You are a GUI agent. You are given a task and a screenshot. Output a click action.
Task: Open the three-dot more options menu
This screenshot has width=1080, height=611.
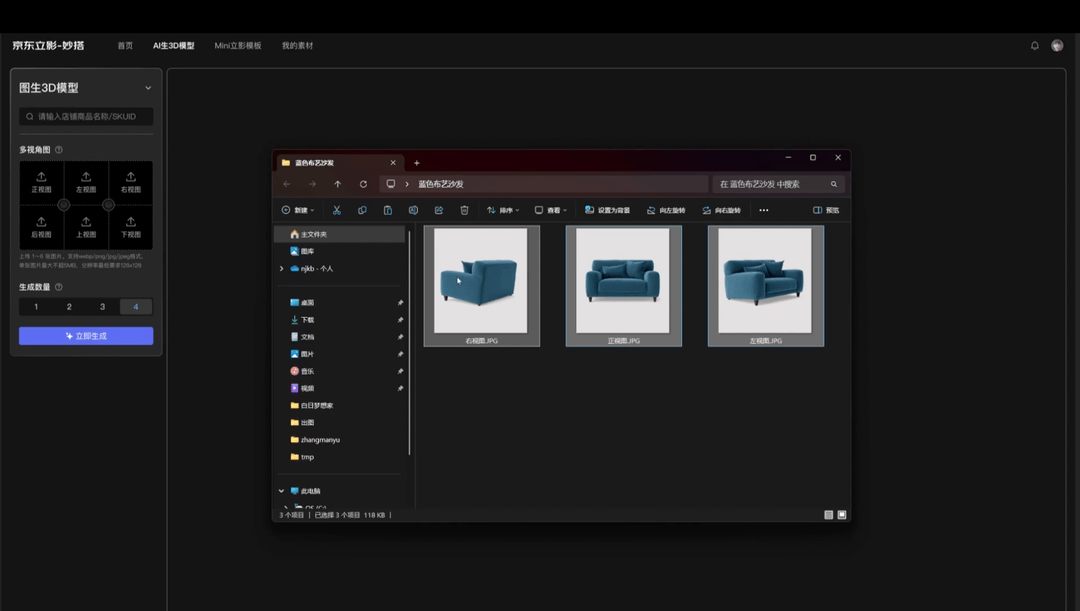764,210
